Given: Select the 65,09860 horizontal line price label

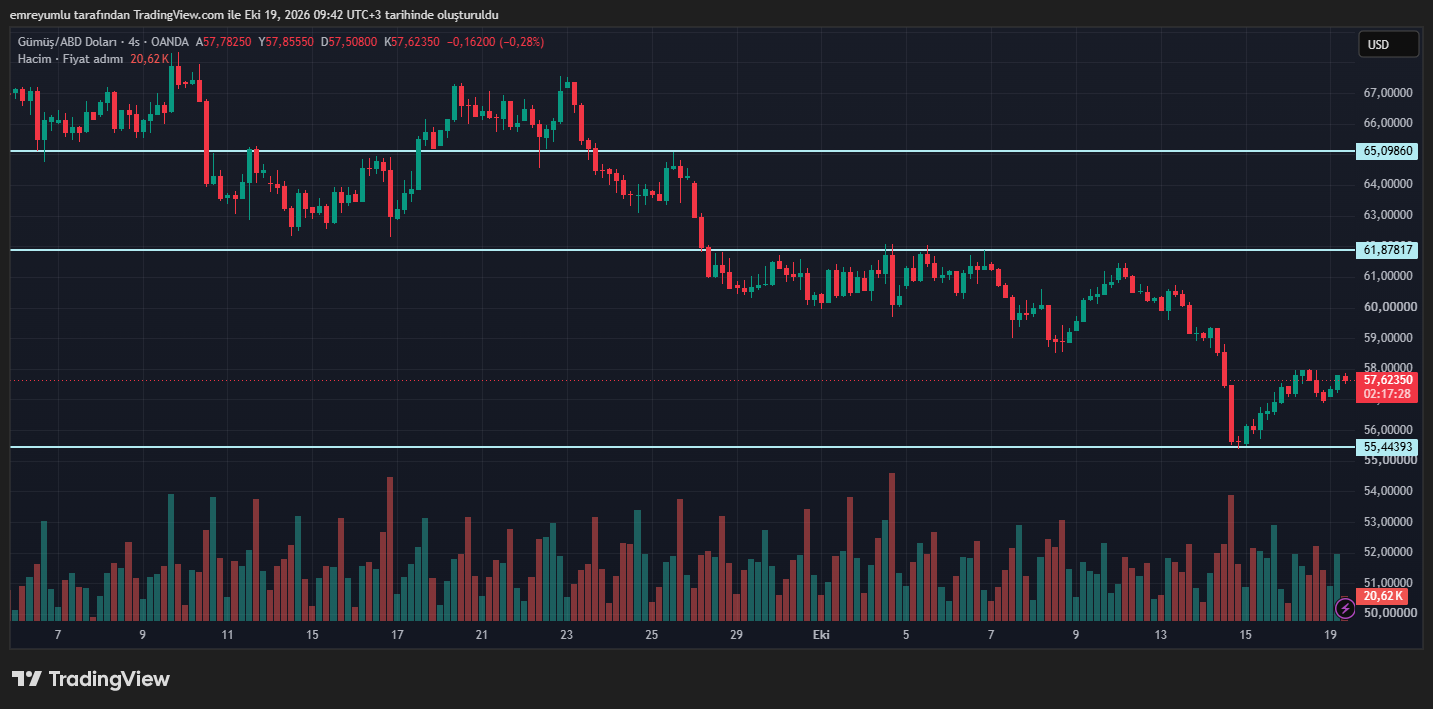Looking at the screenshot, I should tap(1388, 151).
